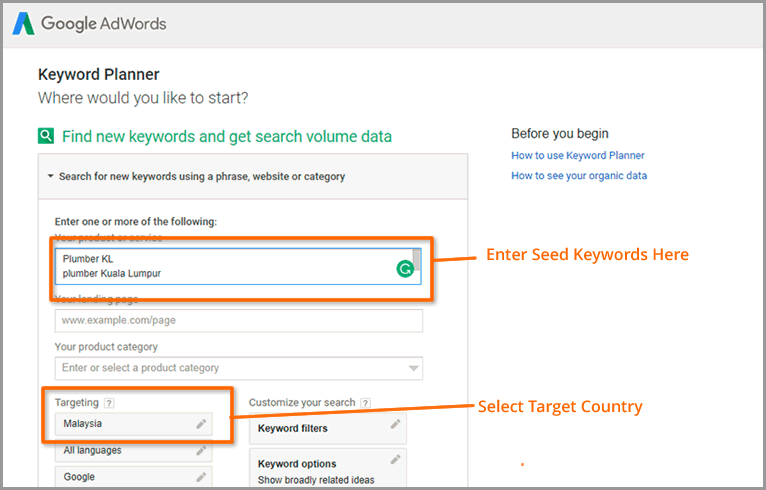Screen dimensions: 766x490
Task: Select the All languages box
Action: pyautogui.click(x=133, y=450)
